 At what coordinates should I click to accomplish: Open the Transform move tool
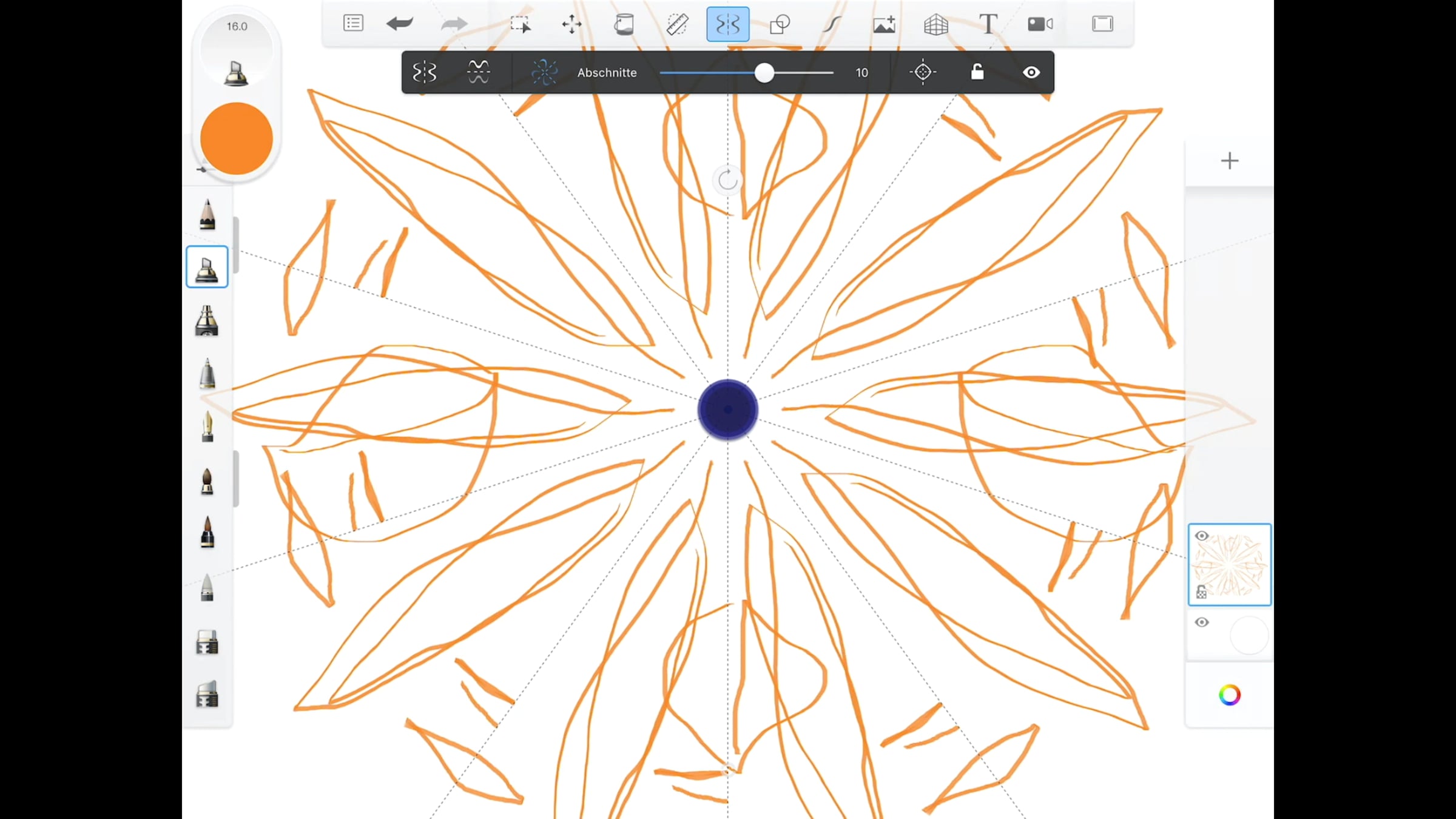[571, 24]
